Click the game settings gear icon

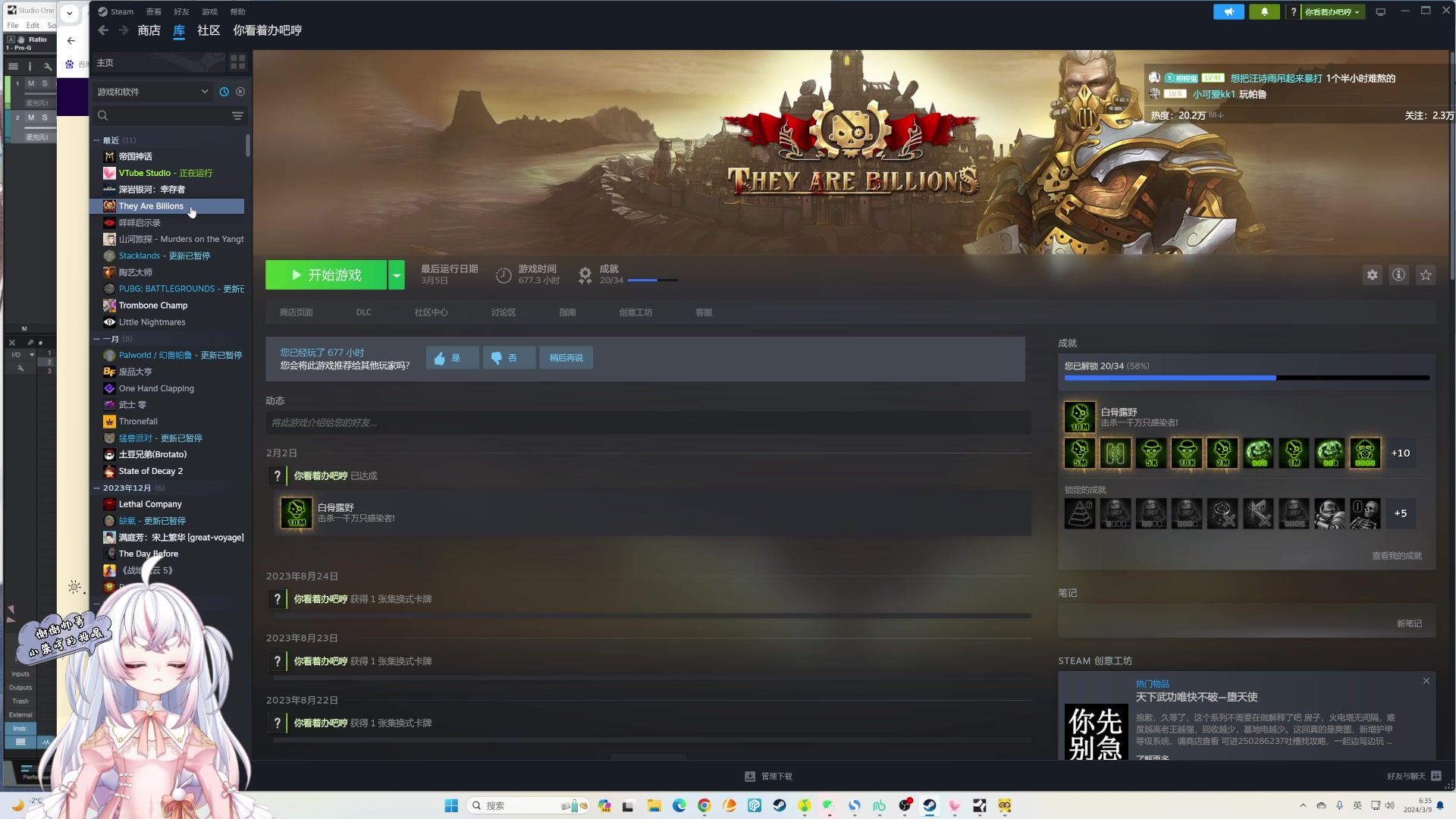pos(1372,275)
